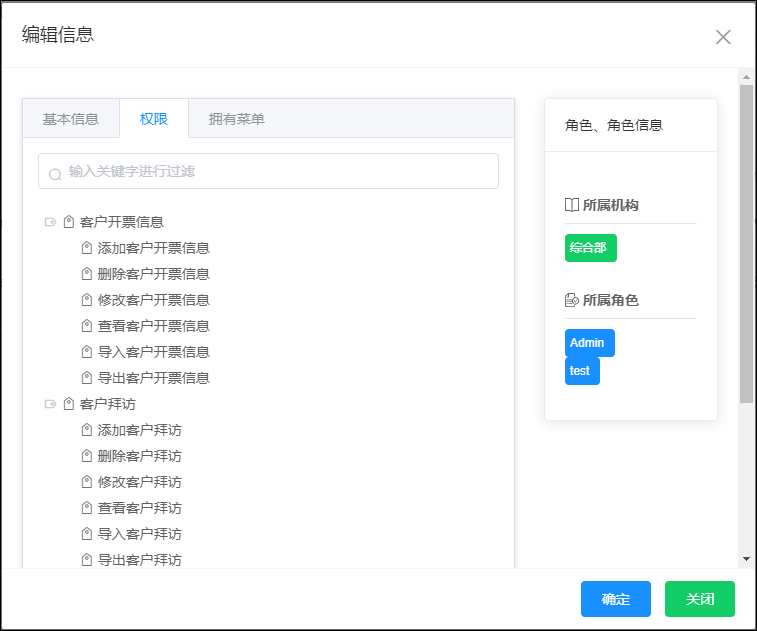The image size is (757, 631).
Task: Select the 权限 tab
Action: click(x=154, y=119)
